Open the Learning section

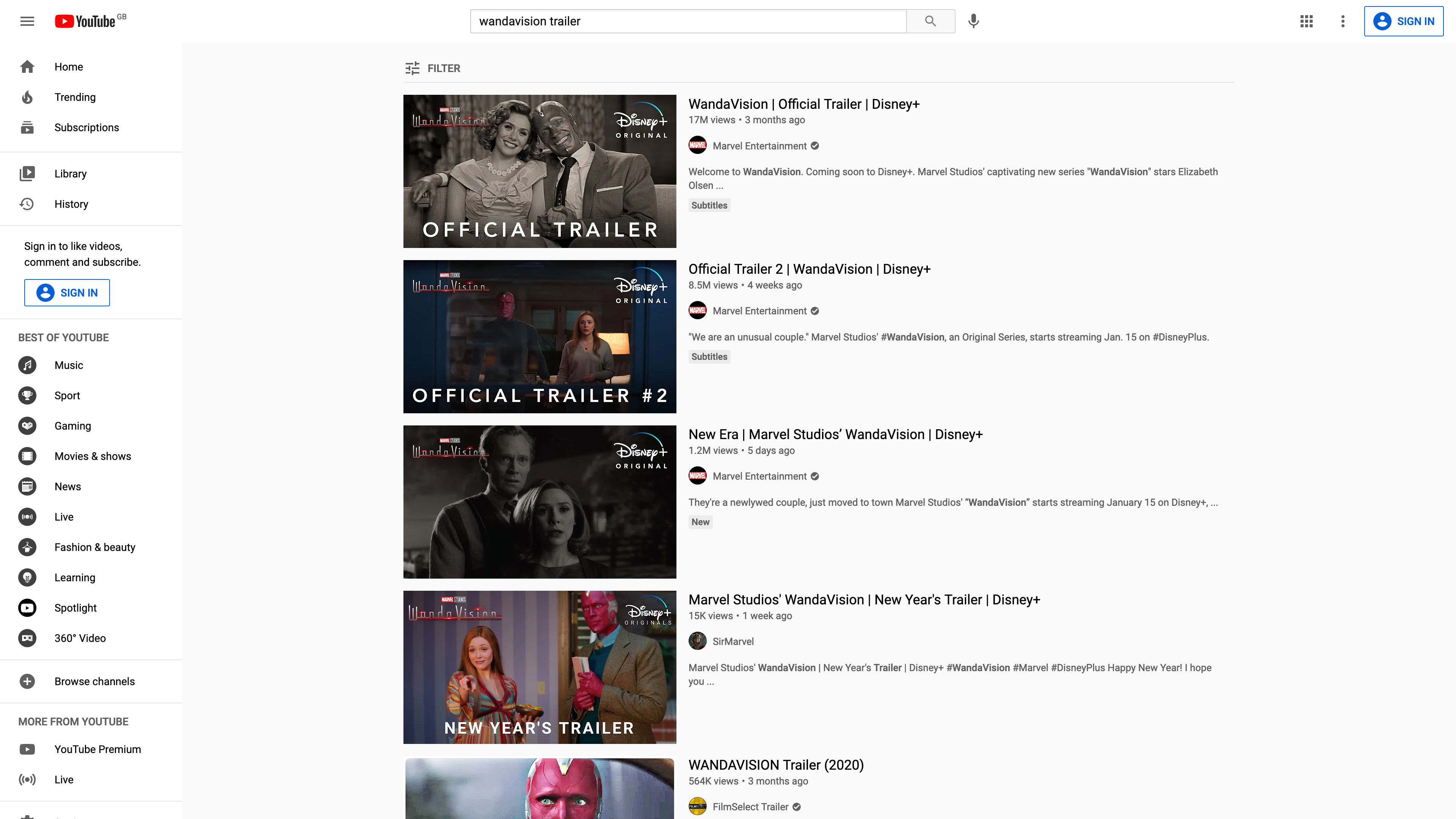coord(74,577)
